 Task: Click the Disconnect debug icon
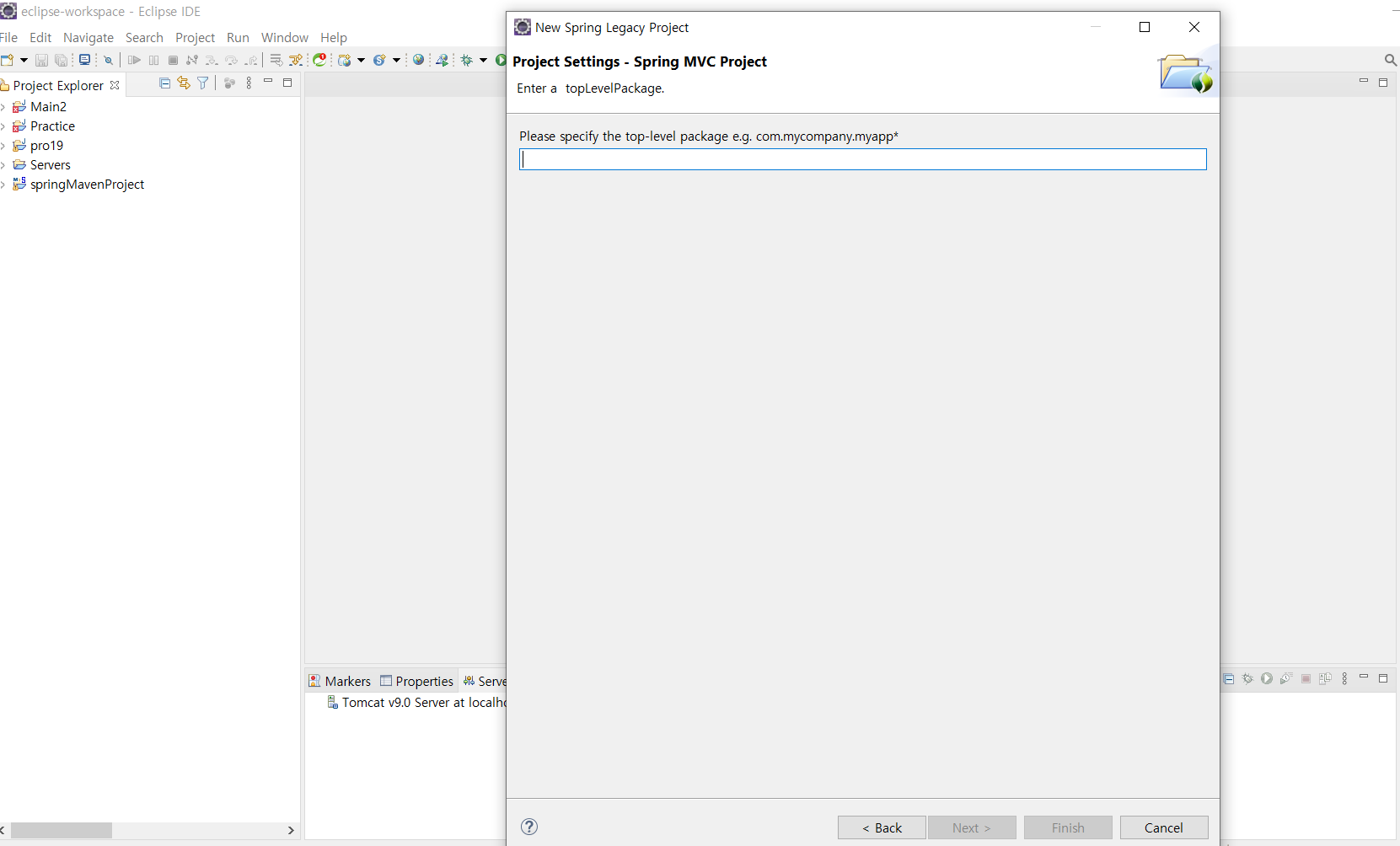[192, 60]
